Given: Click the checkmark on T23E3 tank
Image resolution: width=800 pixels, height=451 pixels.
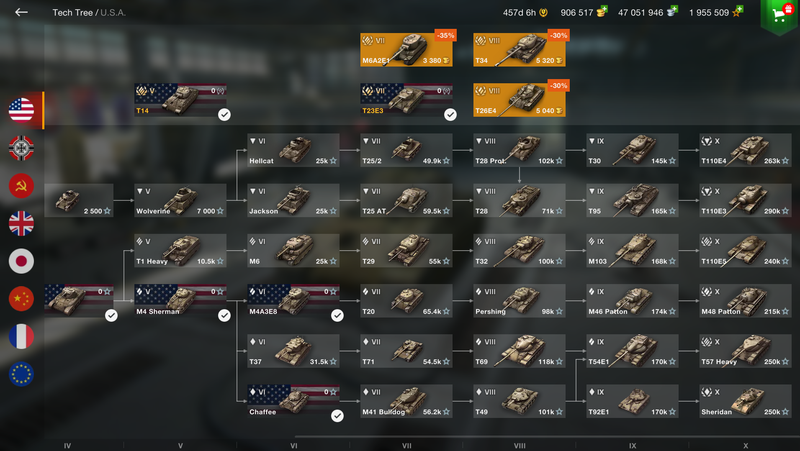Looking at the screenshot, I should pyautogui.click(x=450, y=115).
